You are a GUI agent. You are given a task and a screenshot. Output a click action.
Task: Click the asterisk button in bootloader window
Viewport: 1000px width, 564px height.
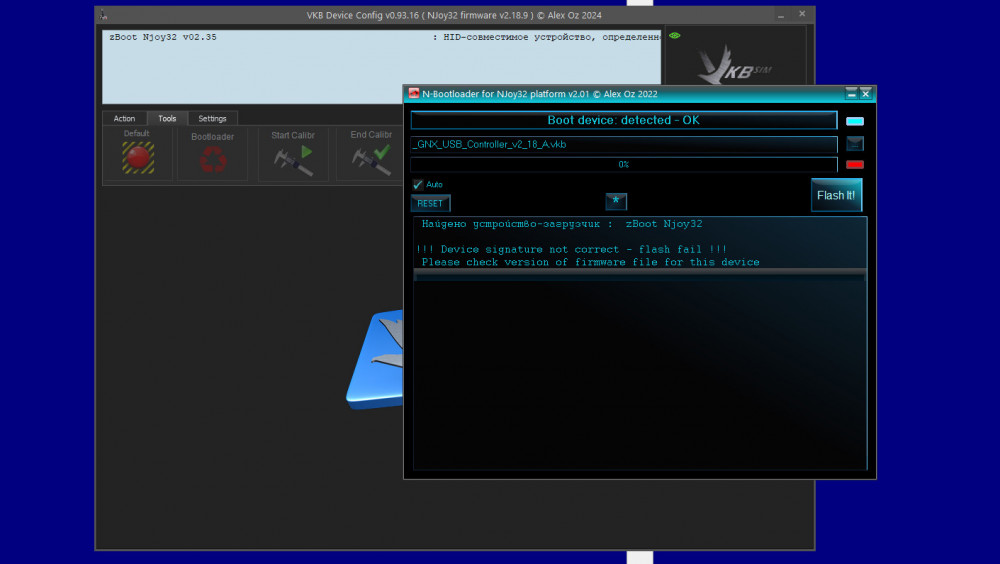(616, 201)
